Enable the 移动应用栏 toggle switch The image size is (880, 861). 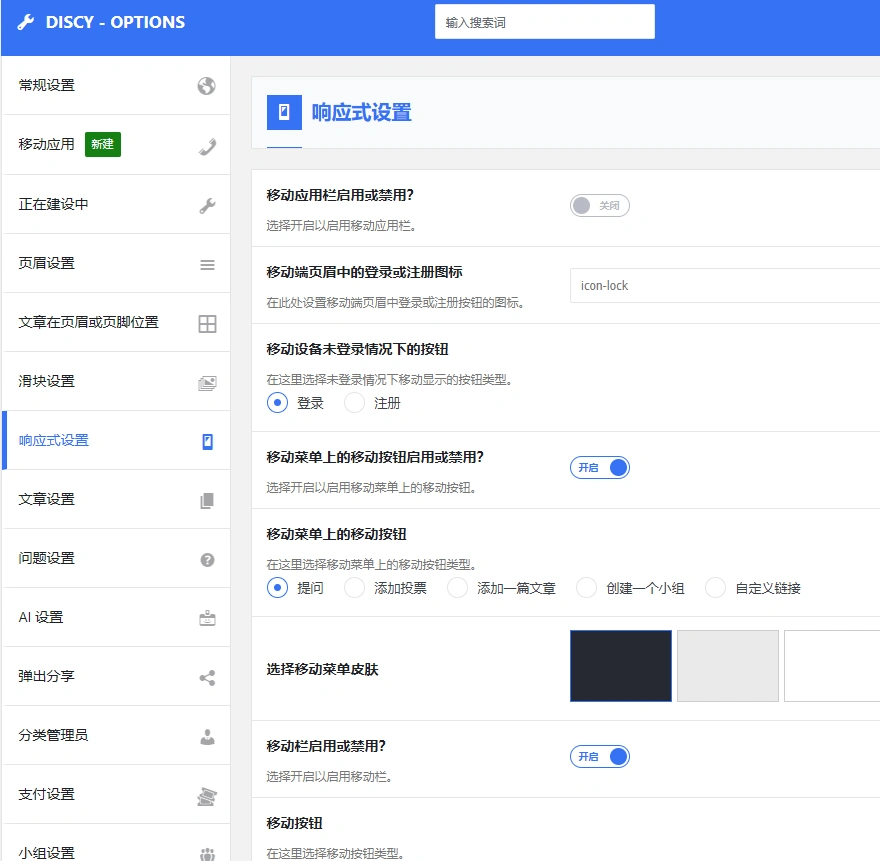click(x=599, y=205)
